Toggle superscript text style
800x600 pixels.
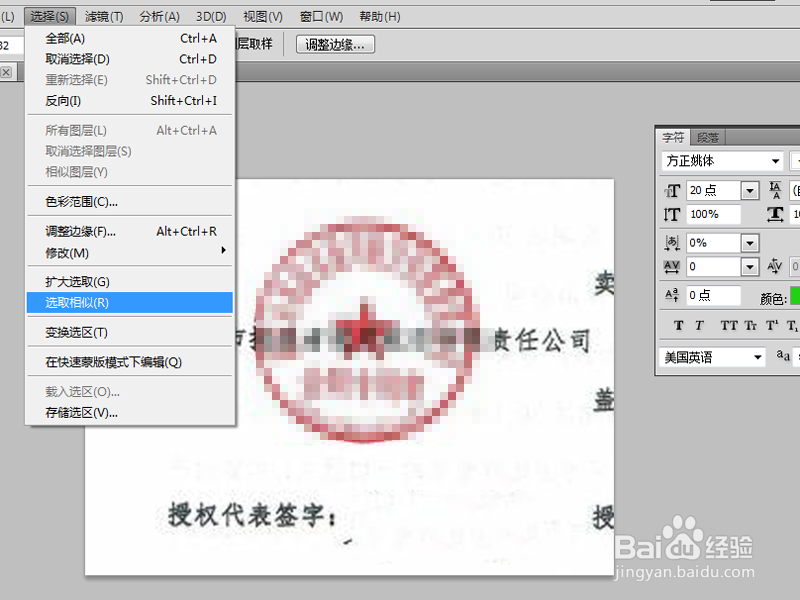click(x=772, y=326)
